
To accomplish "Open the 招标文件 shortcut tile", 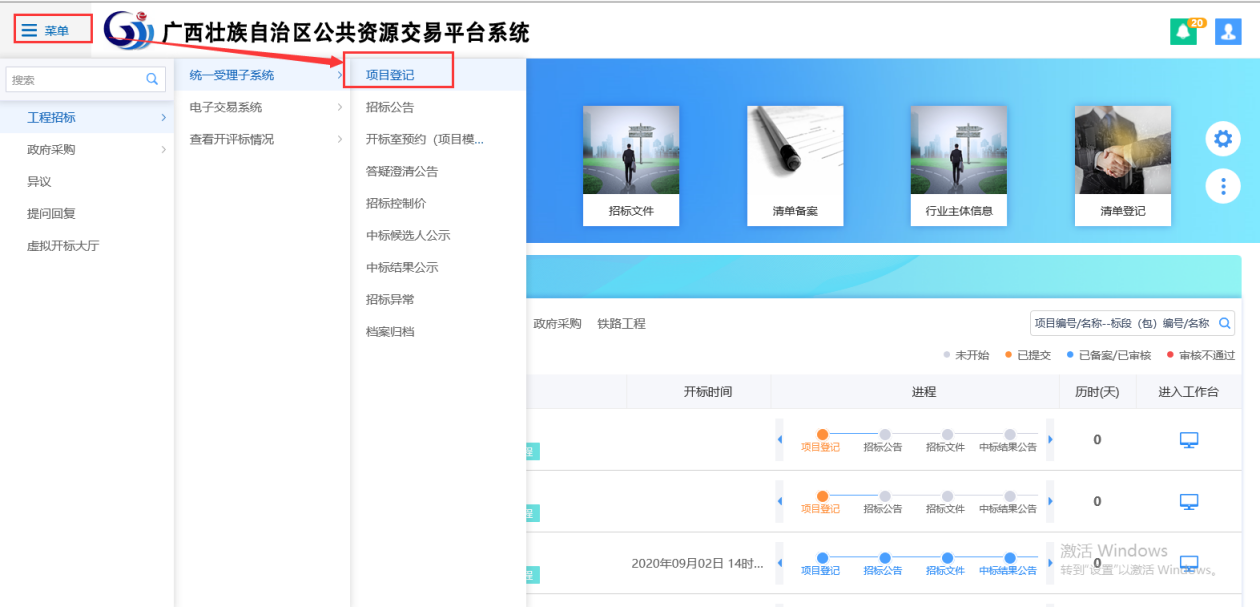I will click(631, 165).
